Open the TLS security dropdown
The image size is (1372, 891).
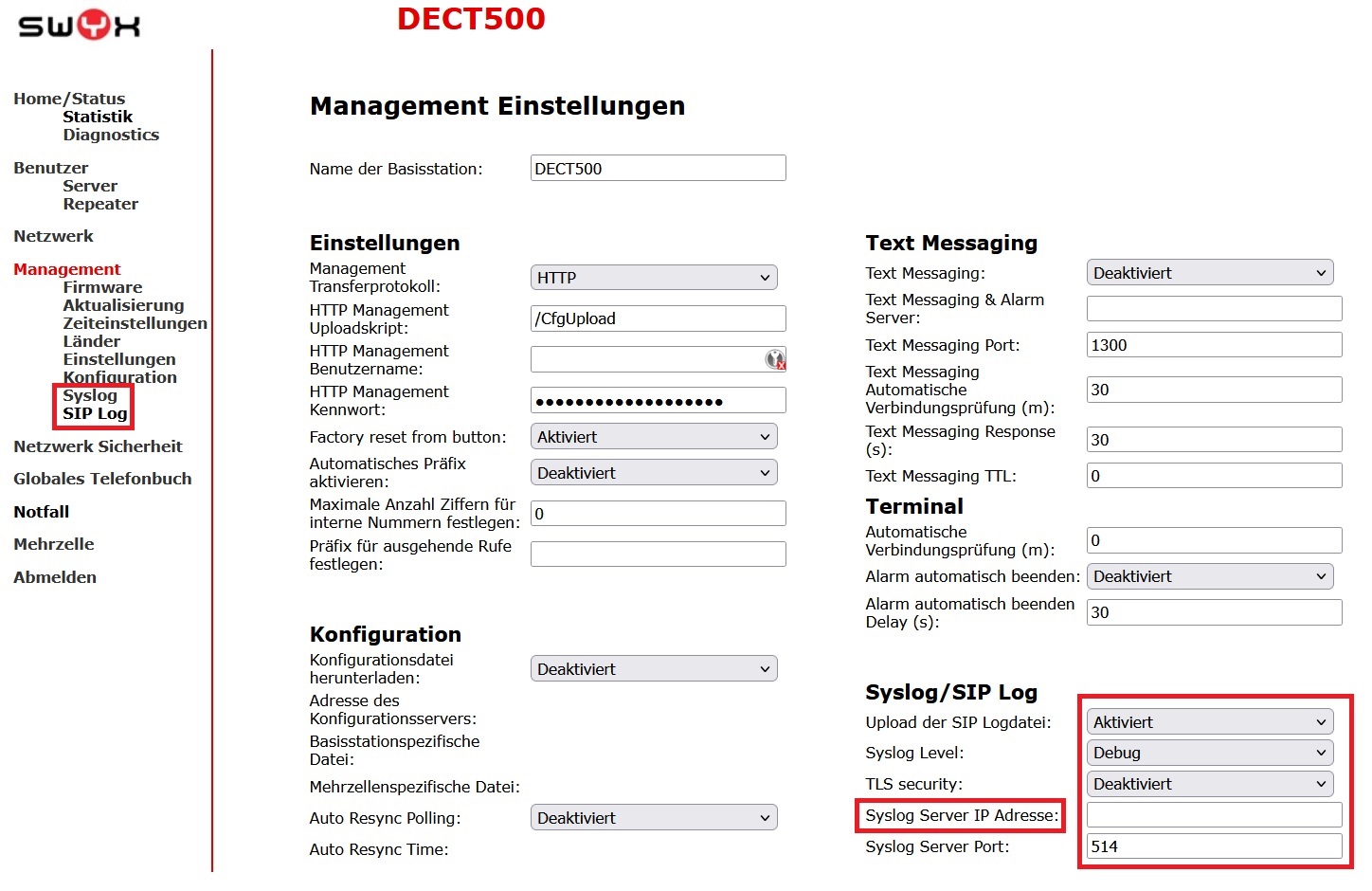click(1209, 784)
